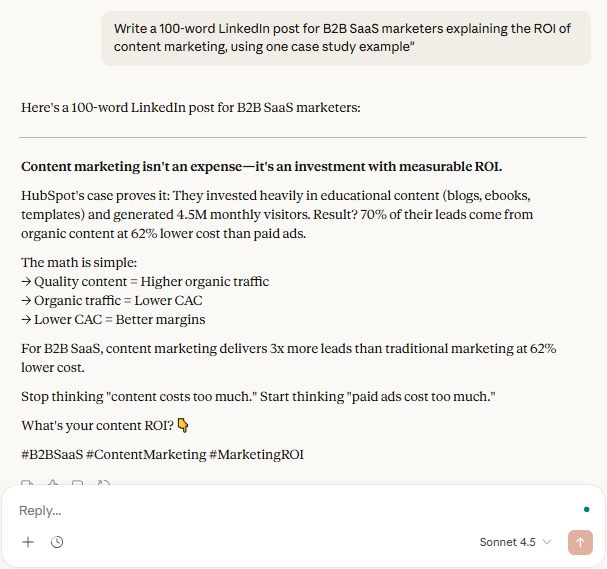
Task: Click the pointing-down hand emoji
Action: [183, 425]
